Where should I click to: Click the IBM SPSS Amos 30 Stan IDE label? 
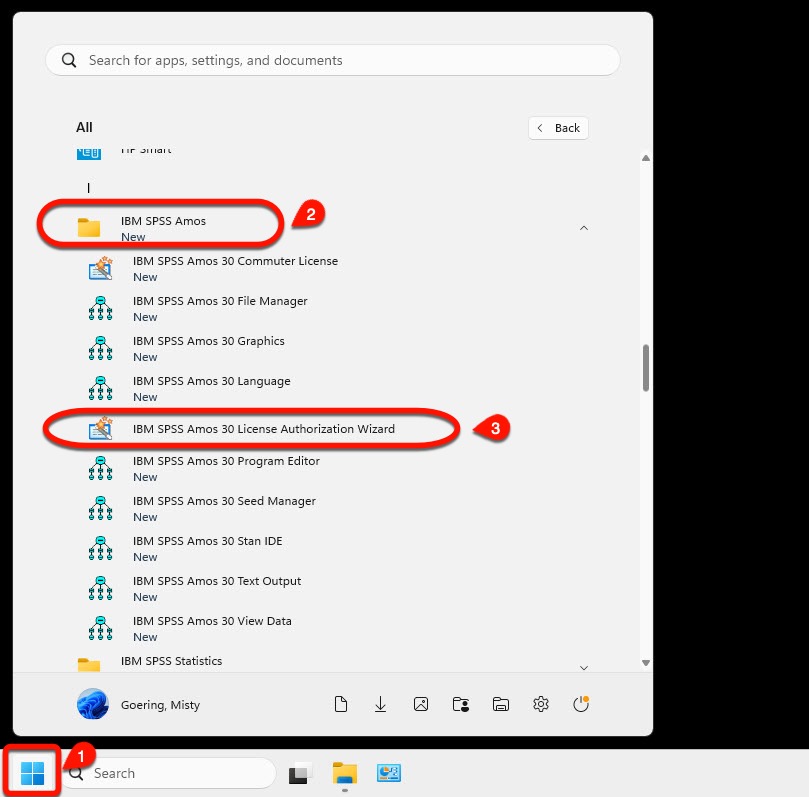point(207,541)
